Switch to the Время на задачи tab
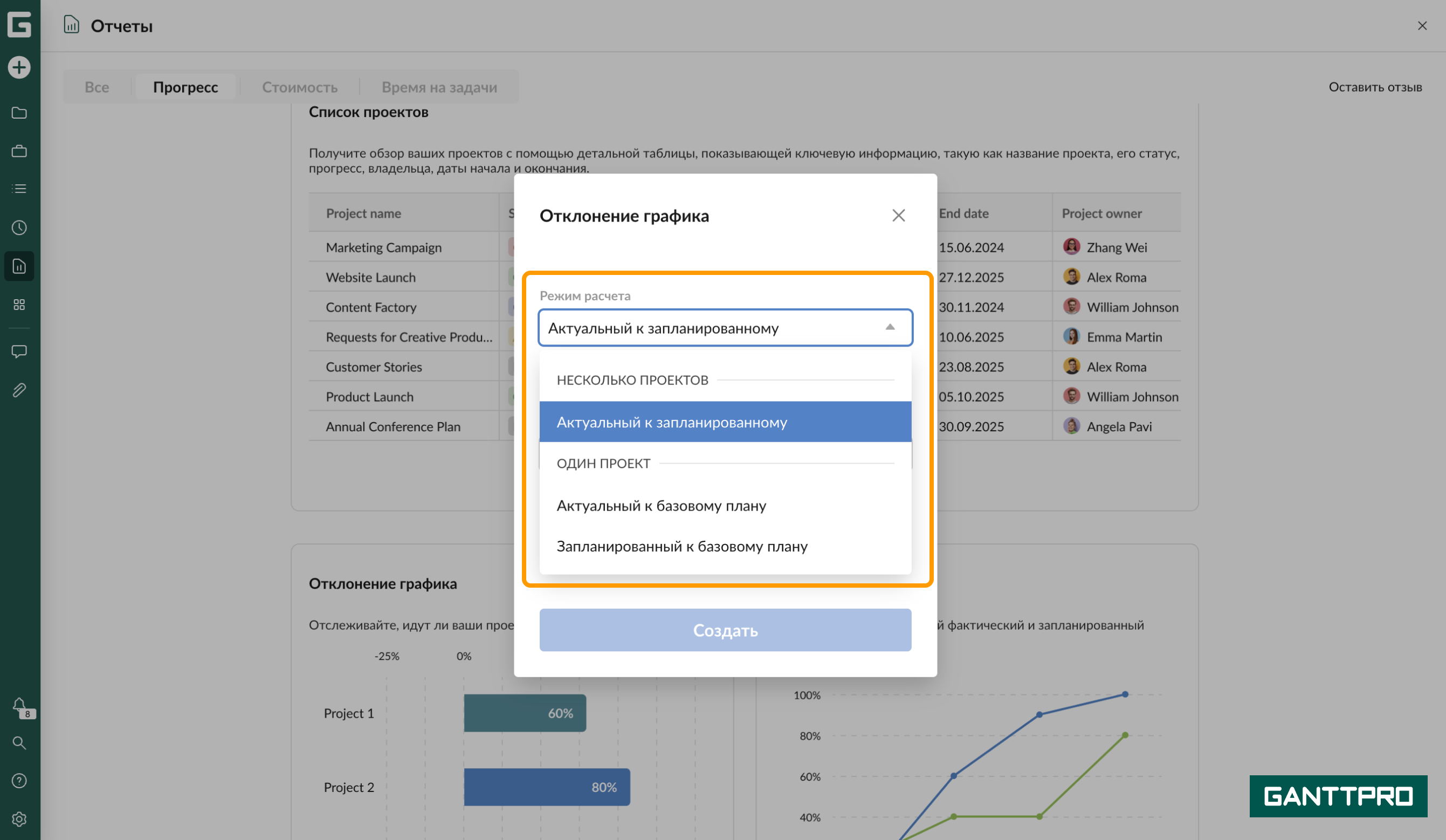Screen dimensions: 1446x840 [439, 87]
